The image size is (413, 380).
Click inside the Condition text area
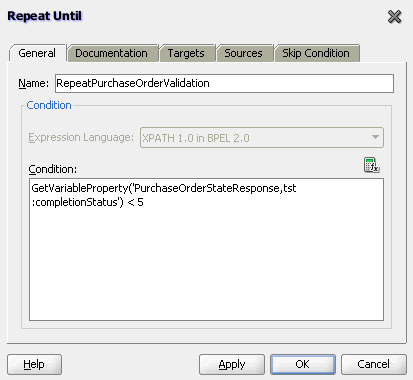tap(206, 249)
